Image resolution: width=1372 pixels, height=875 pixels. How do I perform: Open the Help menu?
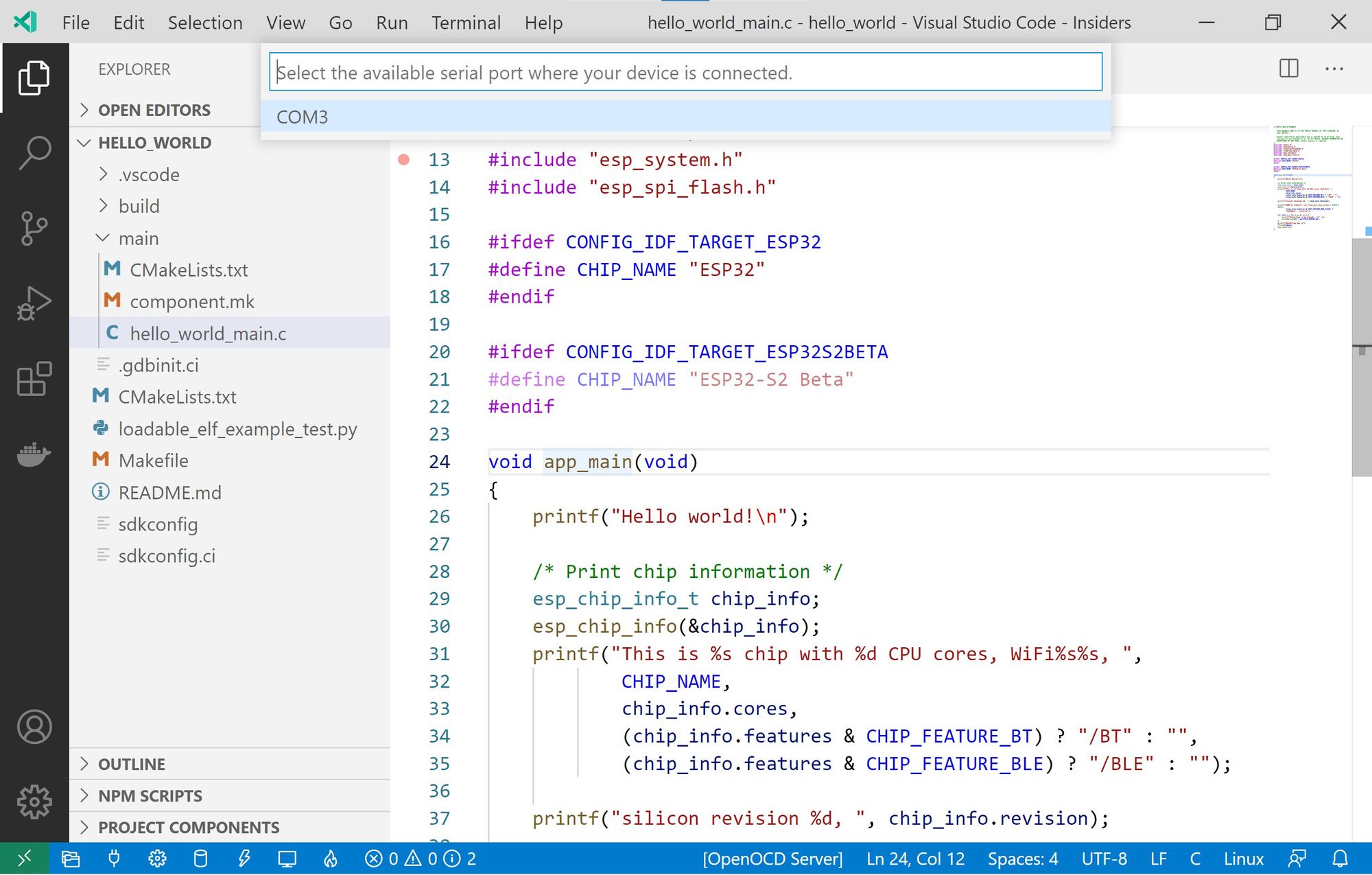click(543, 23)
